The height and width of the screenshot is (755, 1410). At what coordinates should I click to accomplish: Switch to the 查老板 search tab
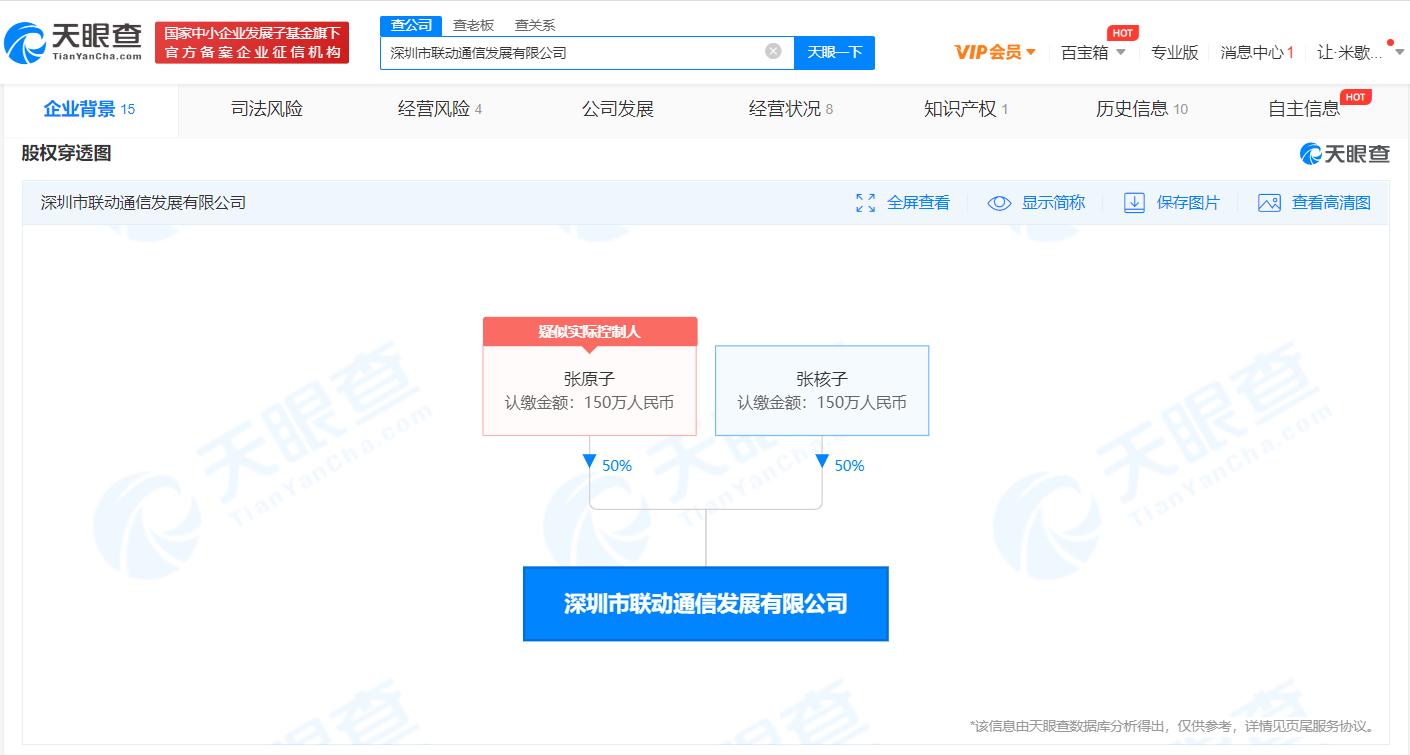(473, 25)
